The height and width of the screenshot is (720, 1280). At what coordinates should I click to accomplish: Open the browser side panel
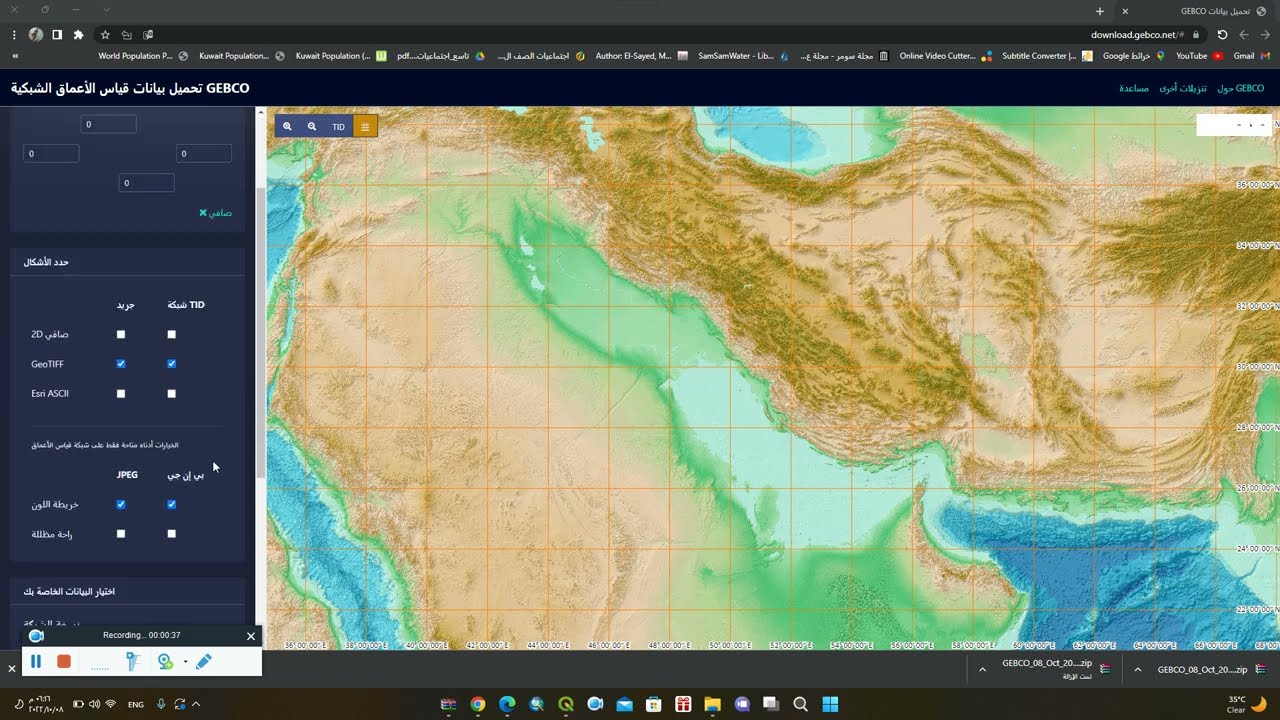tap(57, 34)
